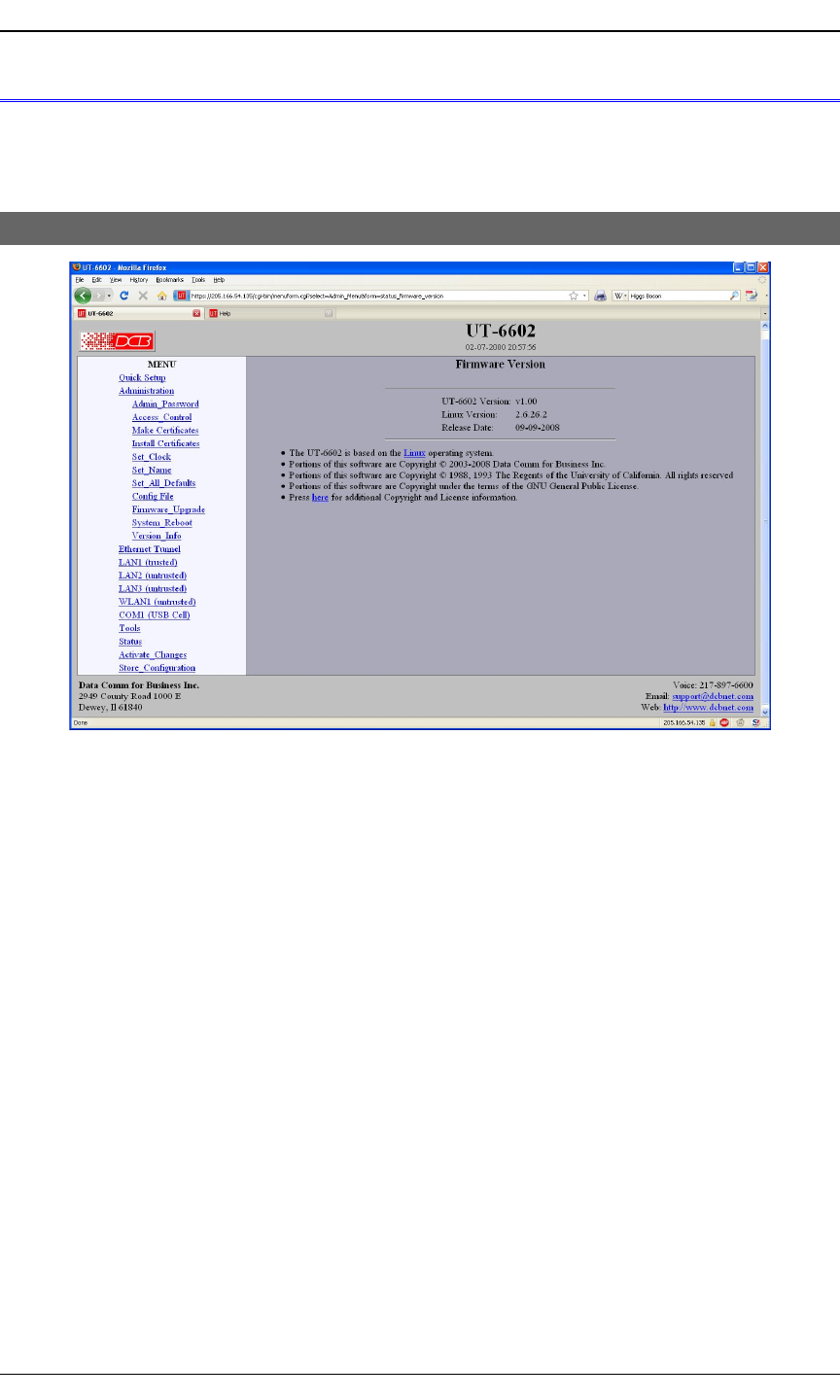Follow the Linux hyperlink in text
This screenshot has height=1400, width=840.
[x=414, y=453]
